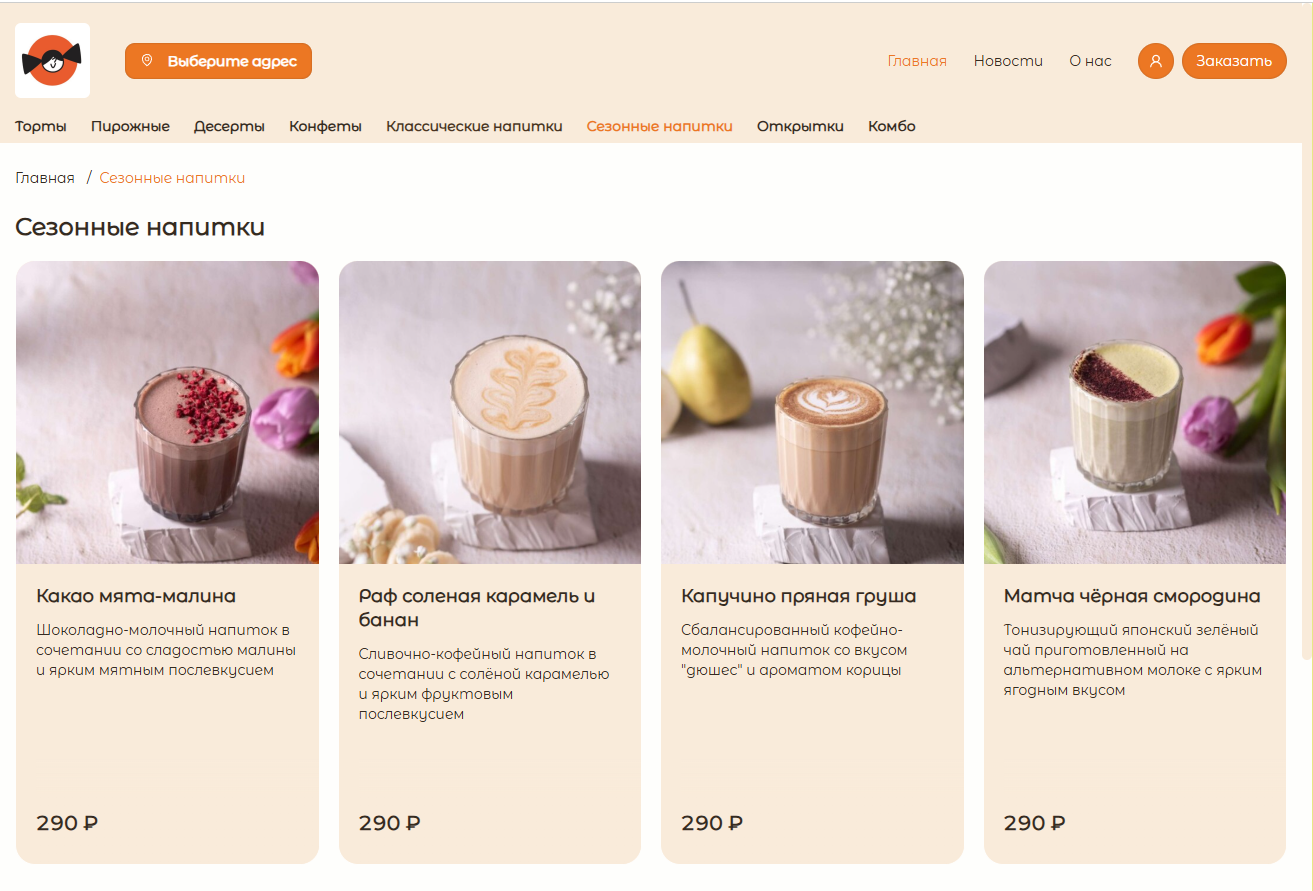
Task: Select the Открытки category
Action: [800, 126]
